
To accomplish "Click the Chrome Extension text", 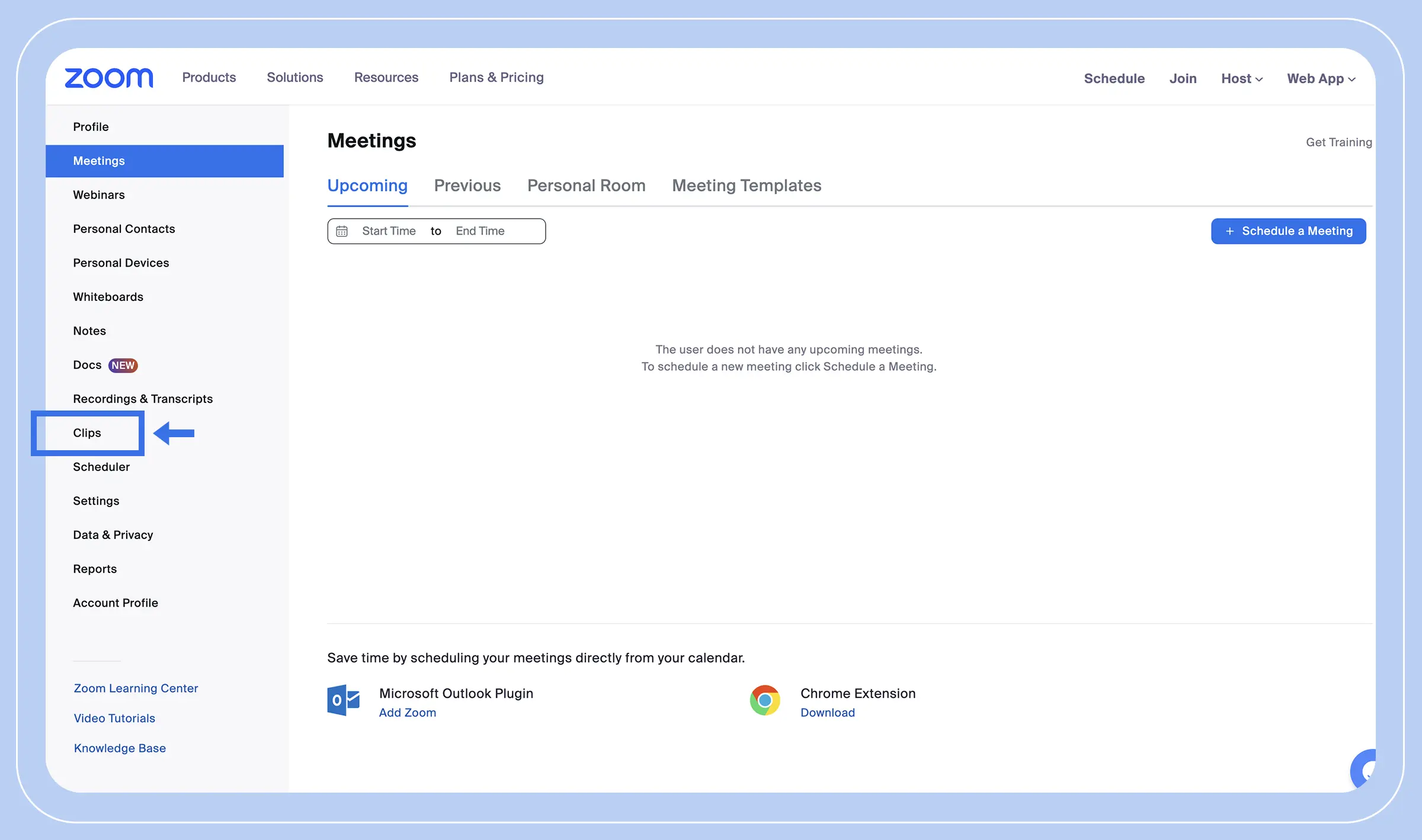I will [858, 694].
